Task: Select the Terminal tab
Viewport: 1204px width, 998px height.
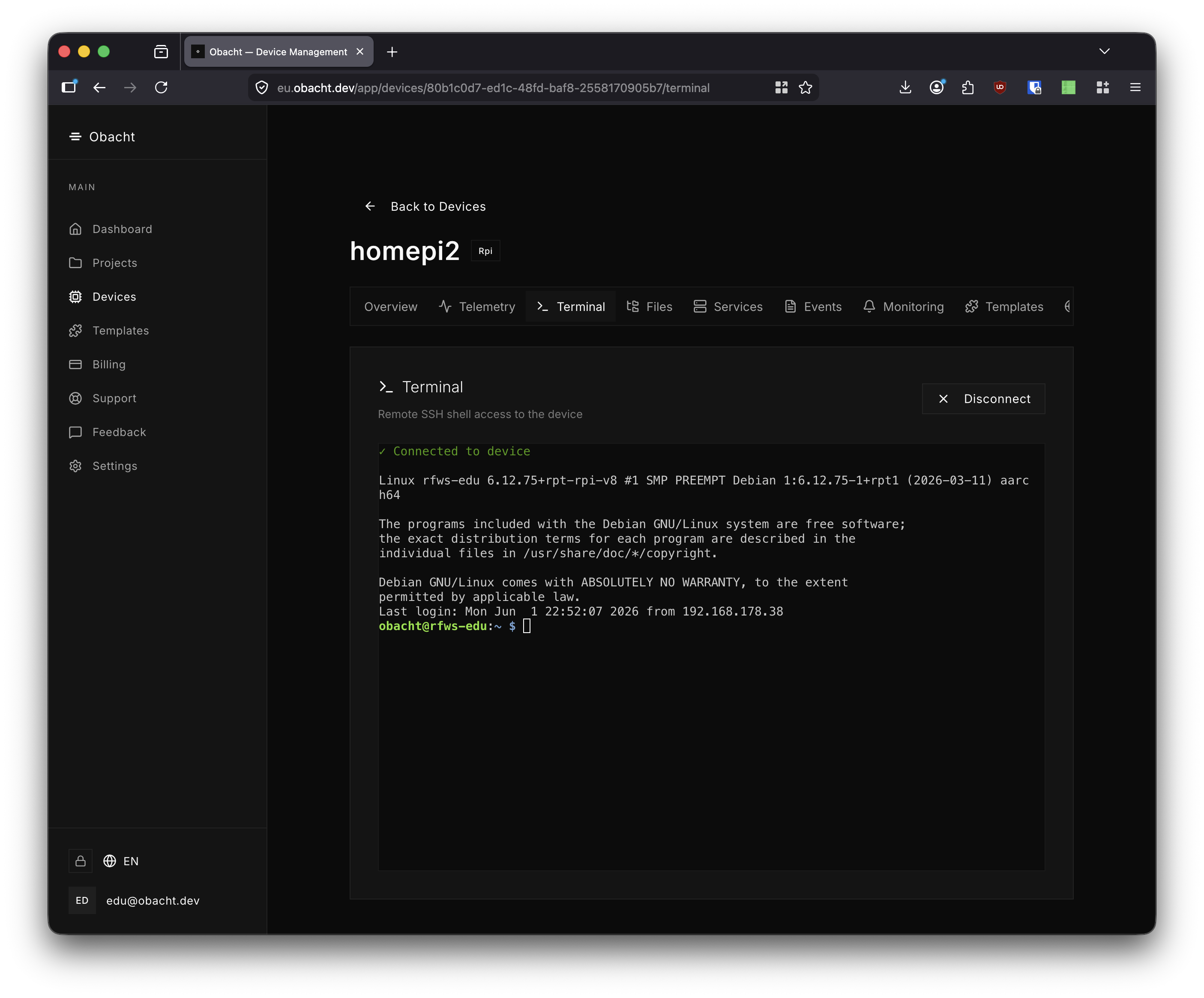Action: [571, 307]
